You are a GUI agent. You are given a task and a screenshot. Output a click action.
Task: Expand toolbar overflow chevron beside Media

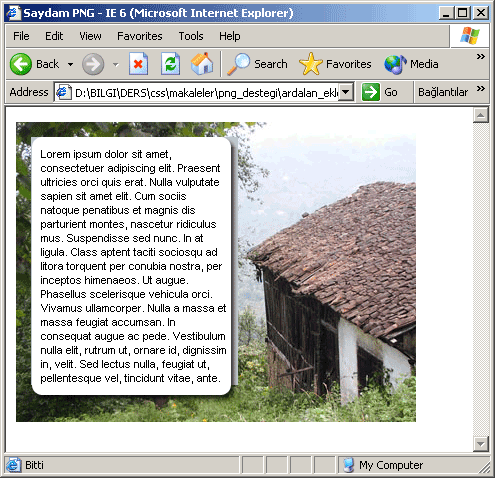point(480,56)
